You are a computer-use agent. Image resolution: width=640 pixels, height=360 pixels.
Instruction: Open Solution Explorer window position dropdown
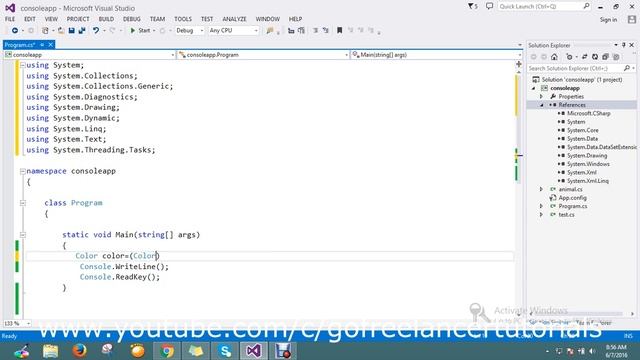click(x=616, y=45)
